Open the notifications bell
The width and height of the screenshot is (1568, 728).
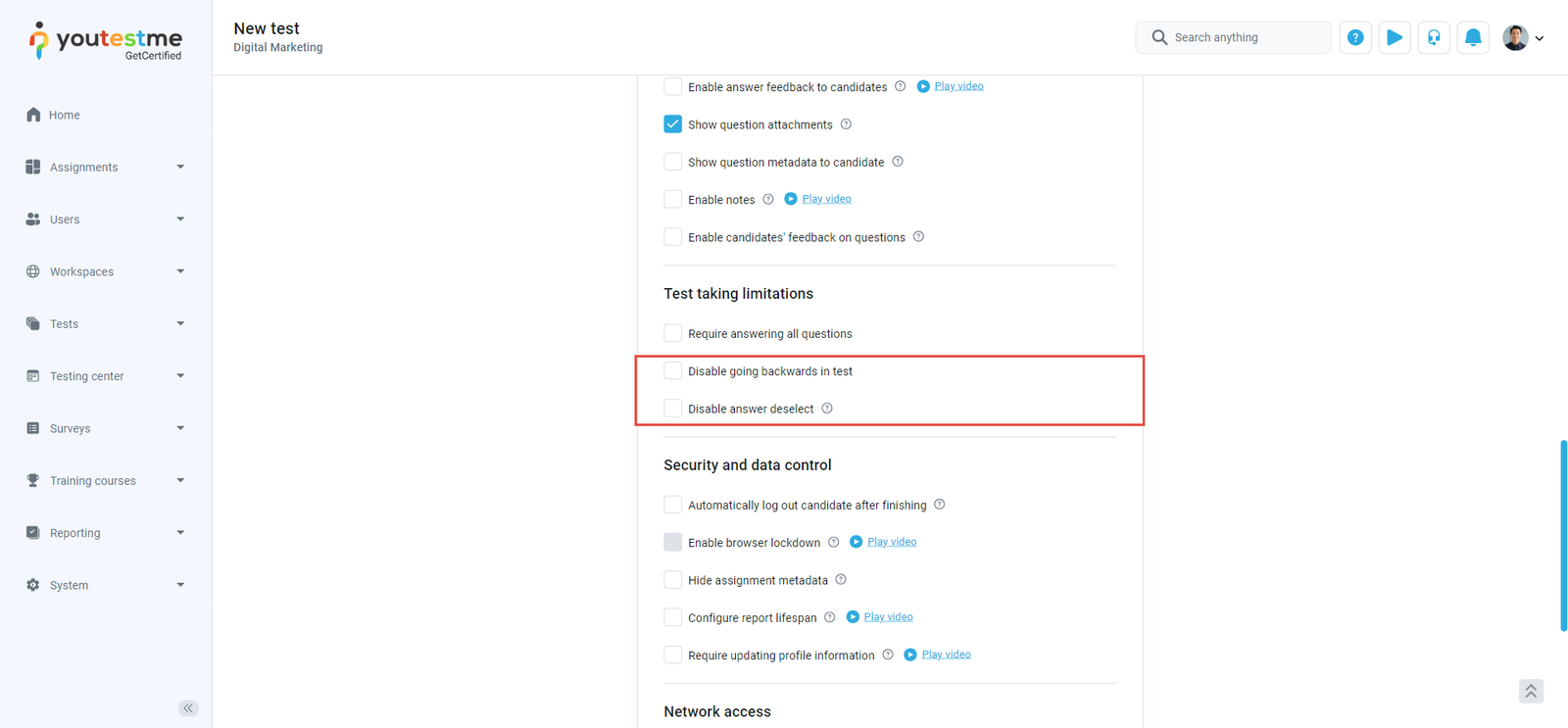coord(1473,37)
